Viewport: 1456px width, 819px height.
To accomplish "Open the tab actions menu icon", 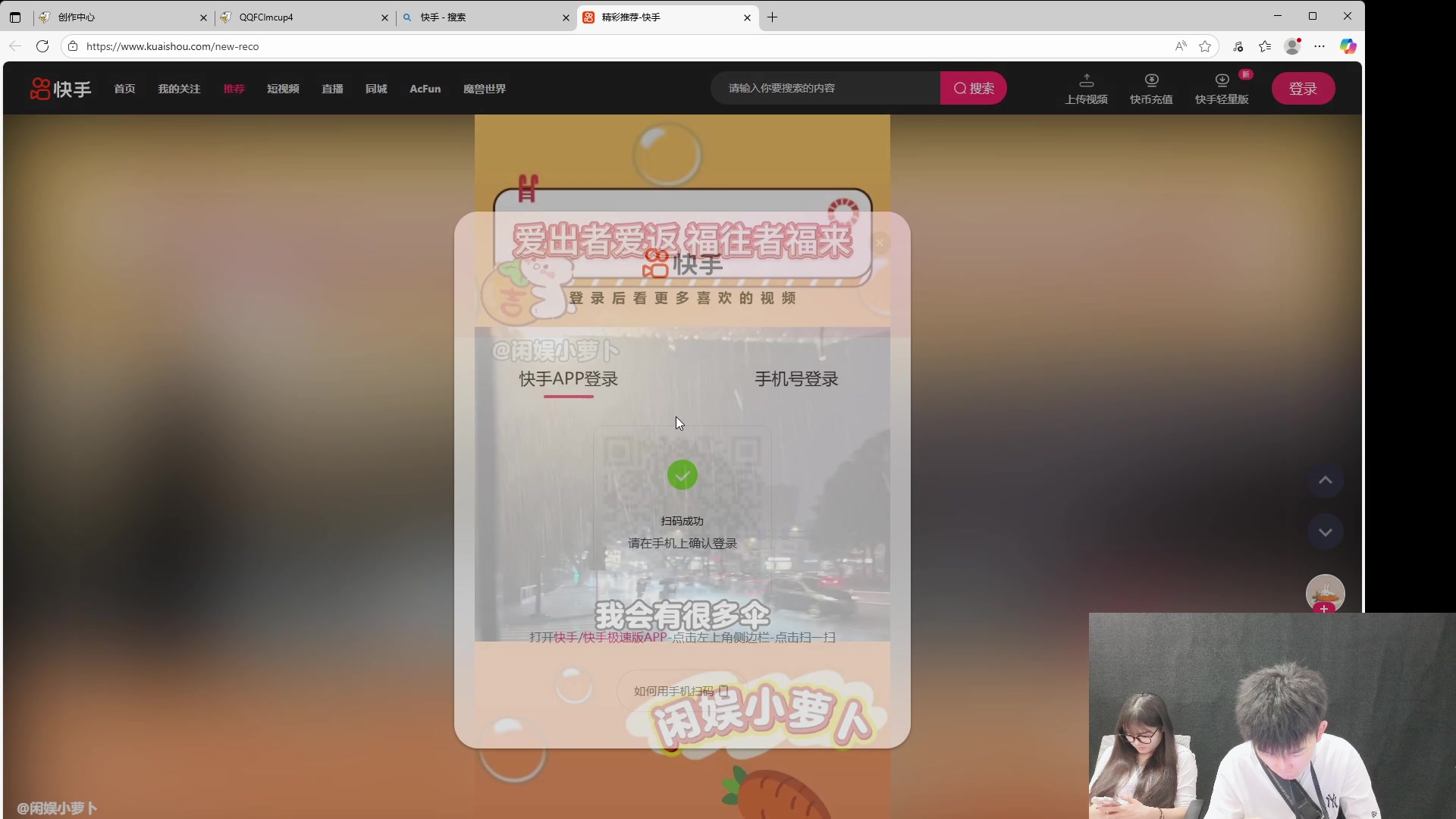I will 15,17.
